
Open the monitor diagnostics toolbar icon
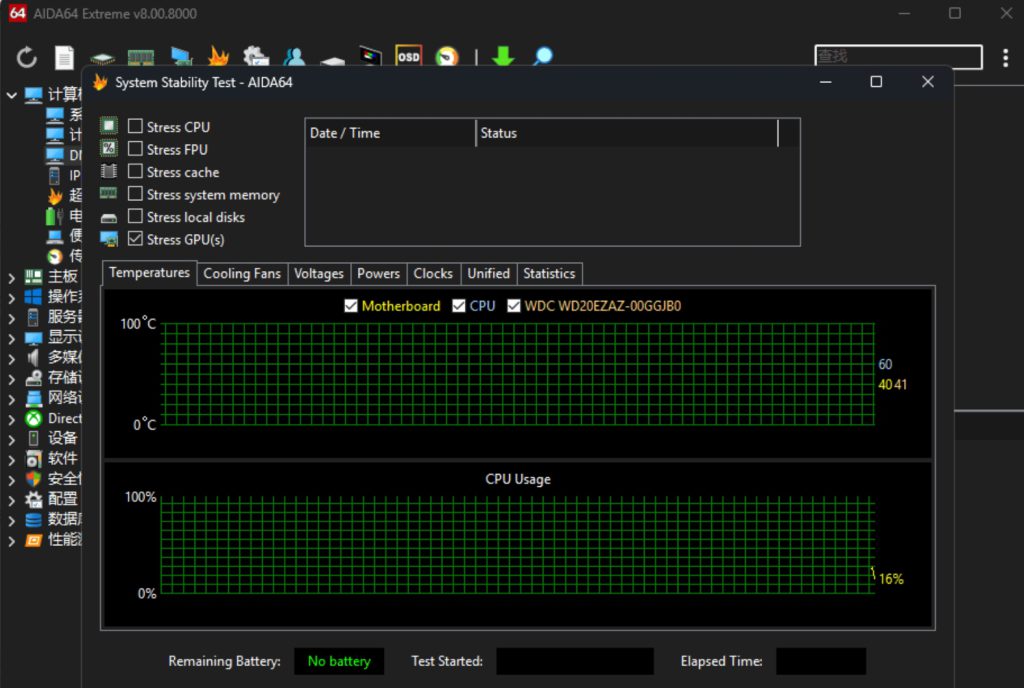click(x=181, y=57)
